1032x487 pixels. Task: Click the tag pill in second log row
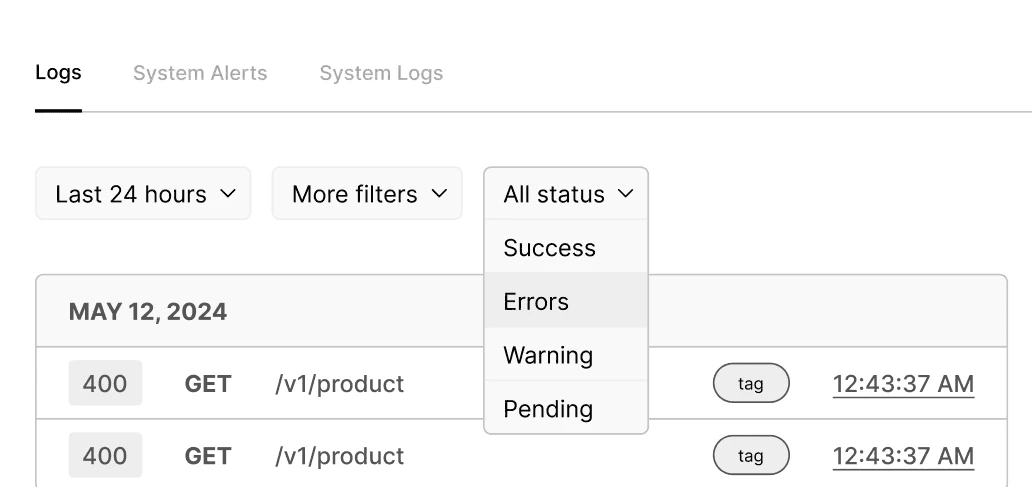751,456
